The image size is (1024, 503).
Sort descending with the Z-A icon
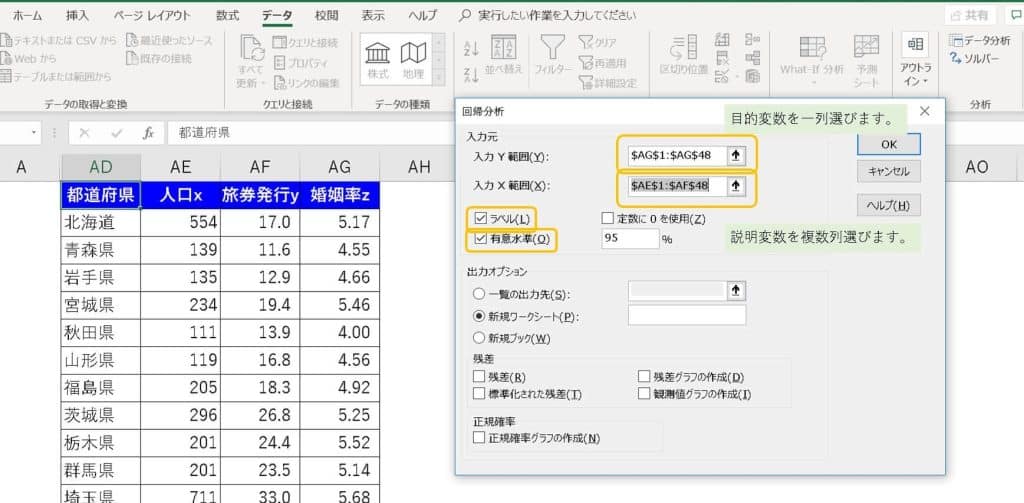pyautogui.click(x=471, y=74)
